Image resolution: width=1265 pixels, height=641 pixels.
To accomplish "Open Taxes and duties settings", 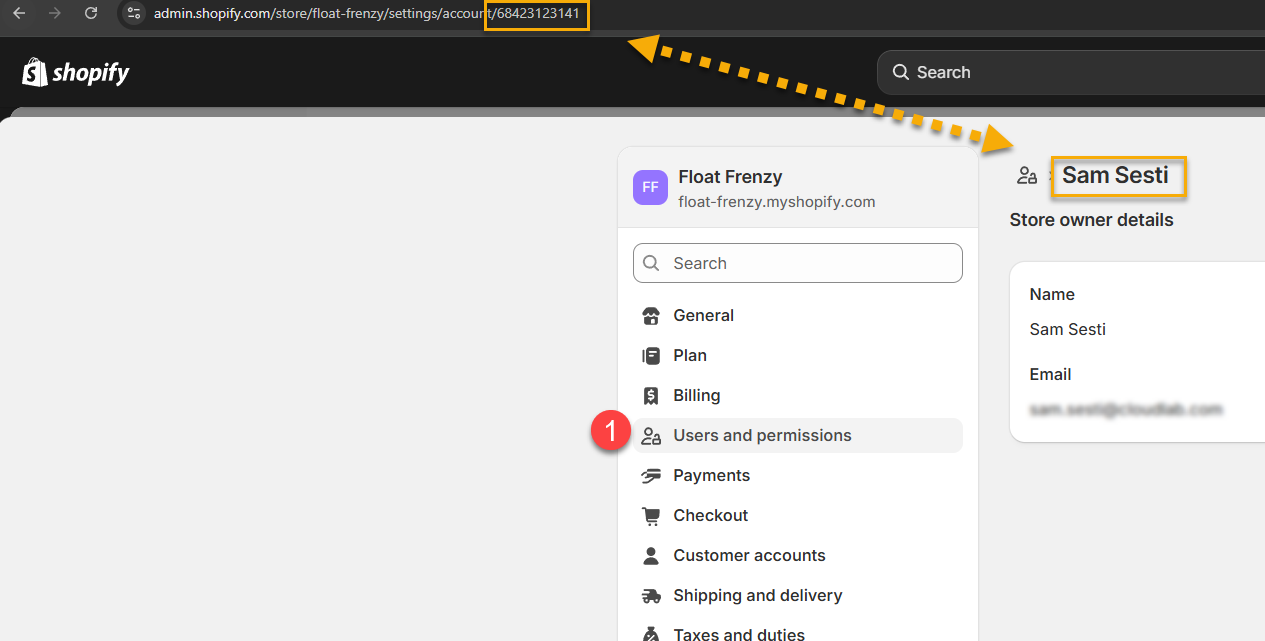I will click(738, 634).
